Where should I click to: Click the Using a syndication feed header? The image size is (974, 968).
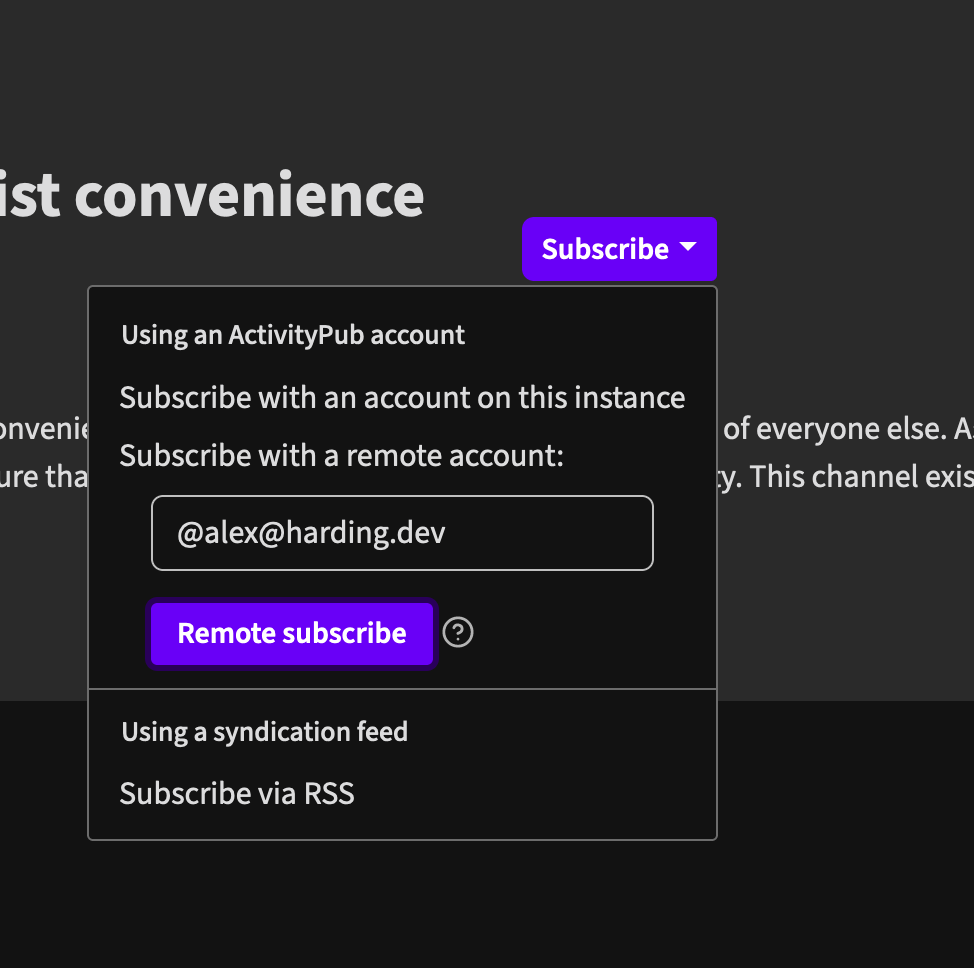264,731
